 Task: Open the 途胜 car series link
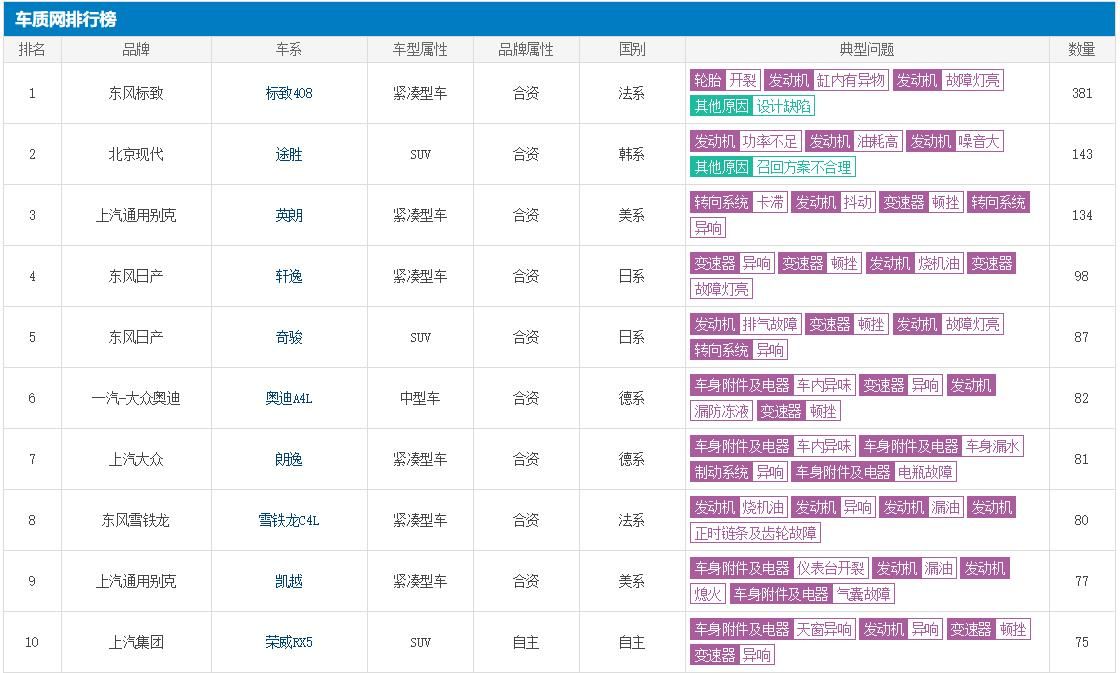(x=289, y=154)
